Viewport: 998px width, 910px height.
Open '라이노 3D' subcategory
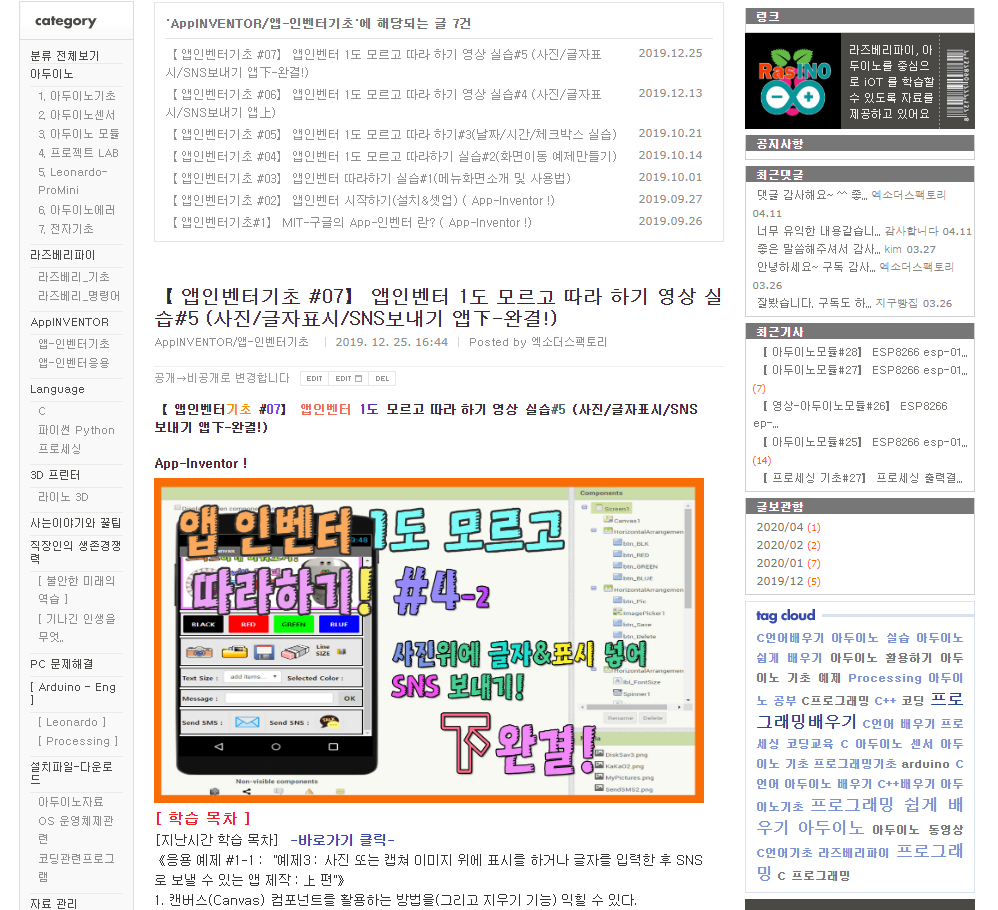coord(64,497)
